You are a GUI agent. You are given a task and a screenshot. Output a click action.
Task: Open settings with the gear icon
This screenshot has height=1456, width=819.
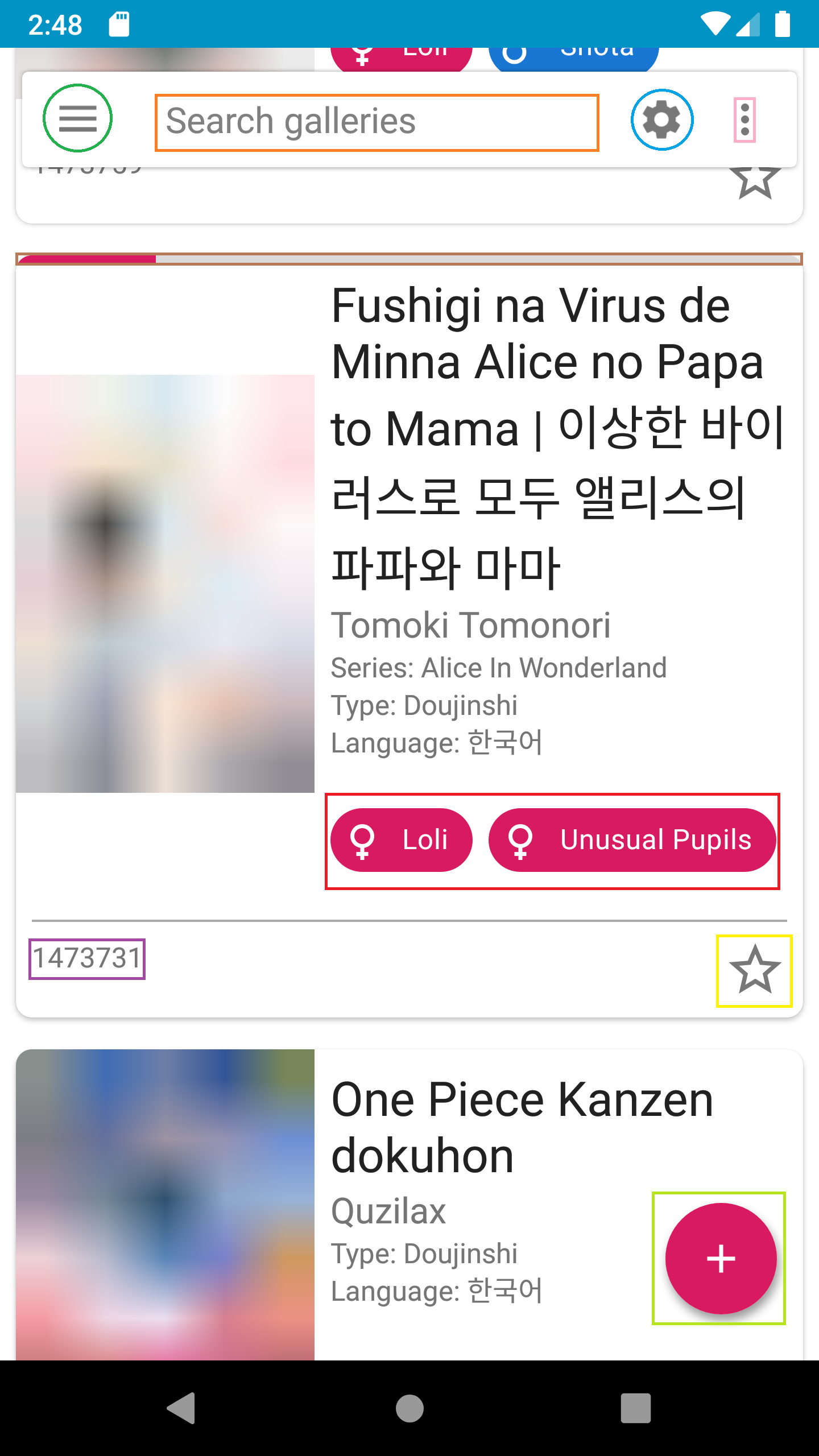[x=661, y=120]
